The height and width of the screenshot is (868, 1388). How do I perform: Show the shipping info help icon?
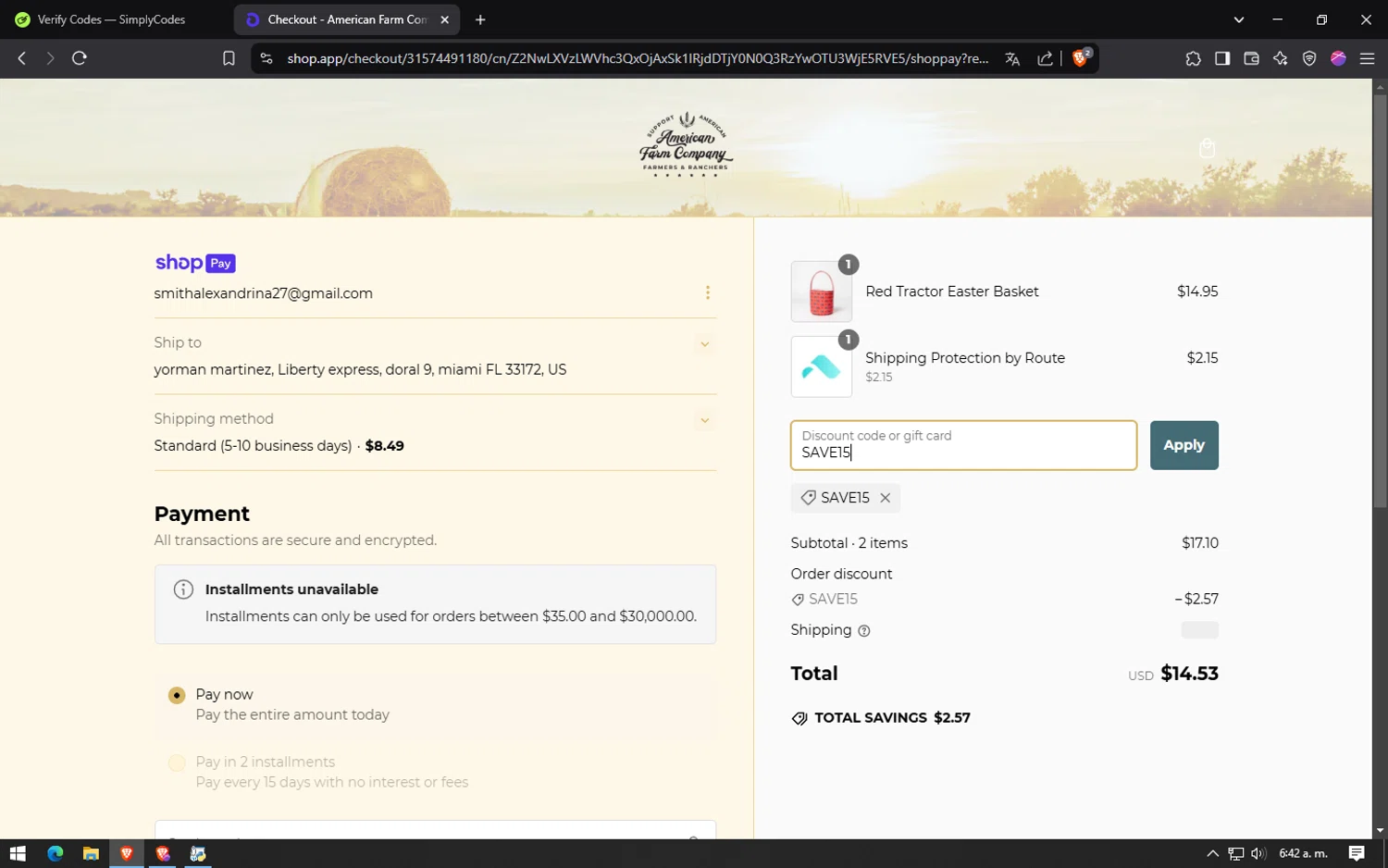[x=864, y=631]
